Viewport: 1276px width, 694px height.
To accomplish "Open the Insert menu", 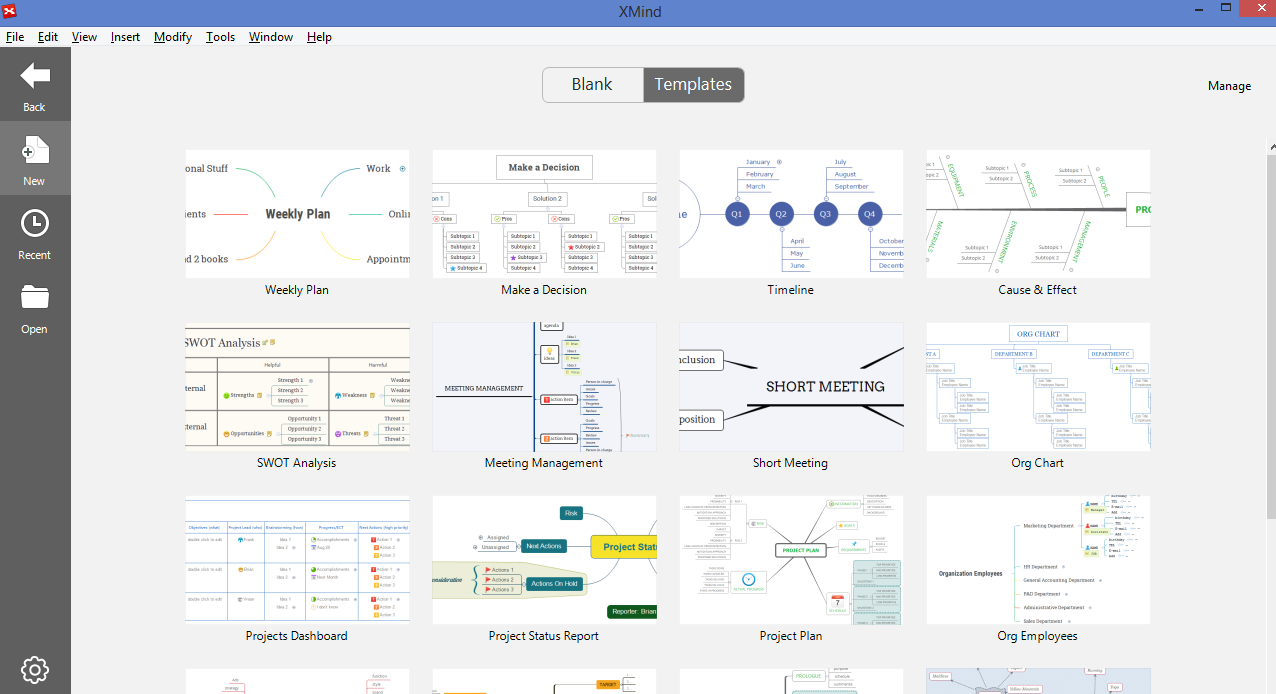I will [x=125, y=37].
